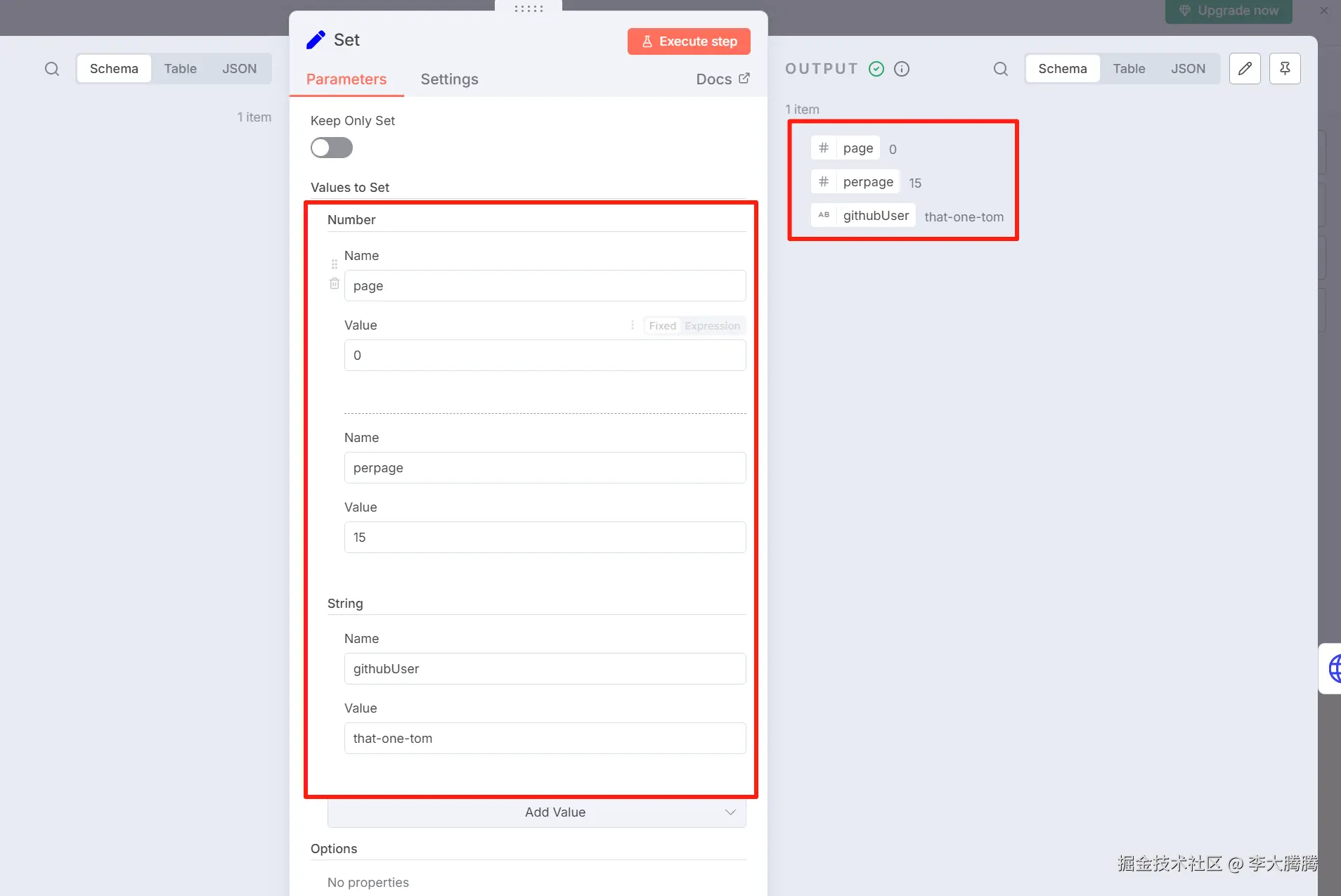Open the output panel search icon
The image size is (1341, 896).
coord(1001,69)
